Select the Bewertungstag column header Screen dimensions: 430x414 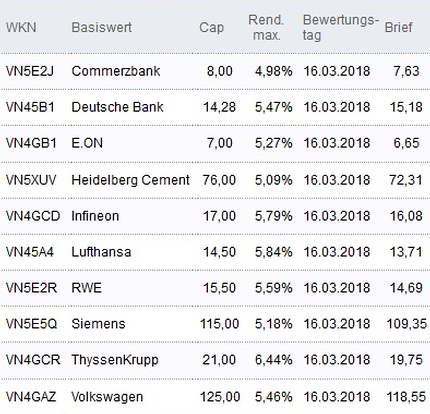click(x=341, y=27)
